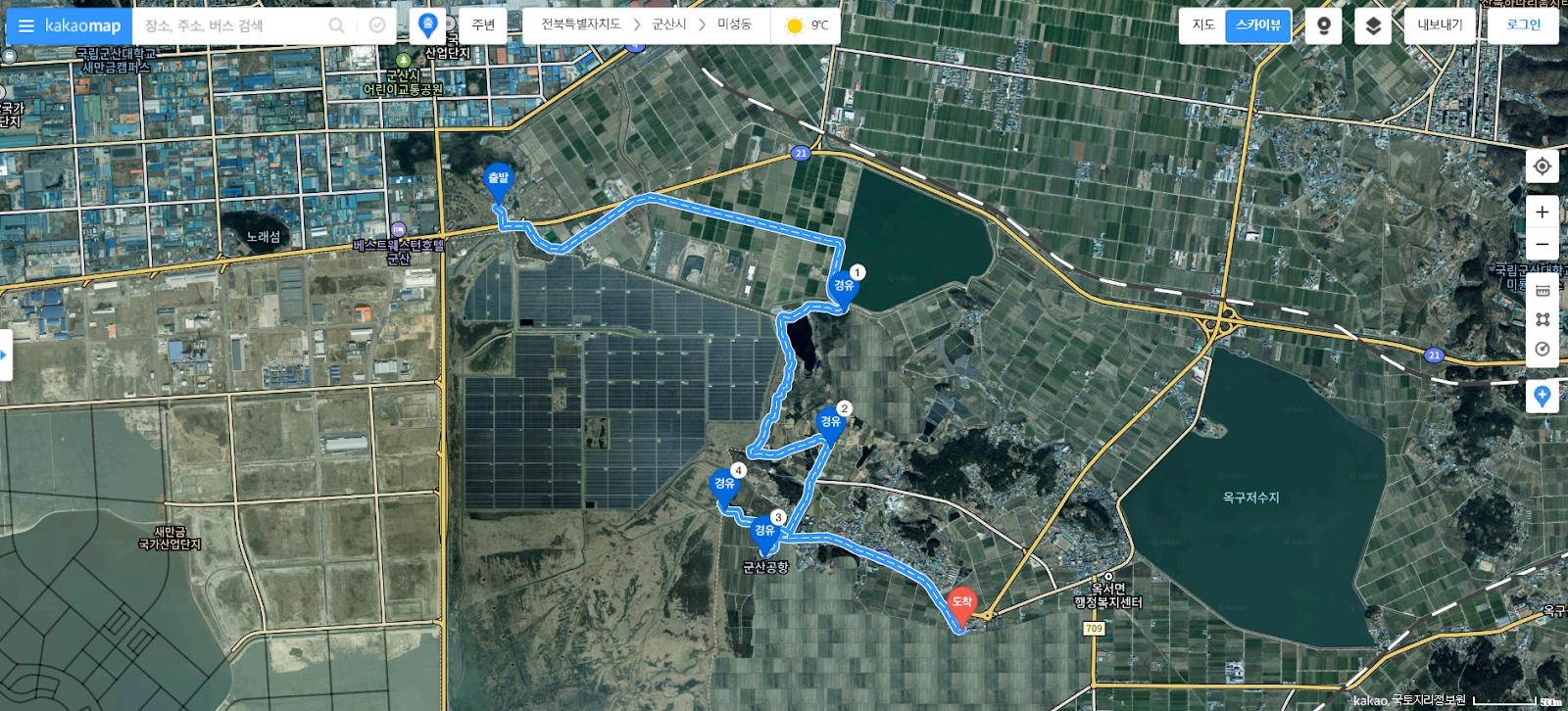Open the map layers stack icon
The height and width of the screenshot is (711, 1568).
(x=1373, y=25)
